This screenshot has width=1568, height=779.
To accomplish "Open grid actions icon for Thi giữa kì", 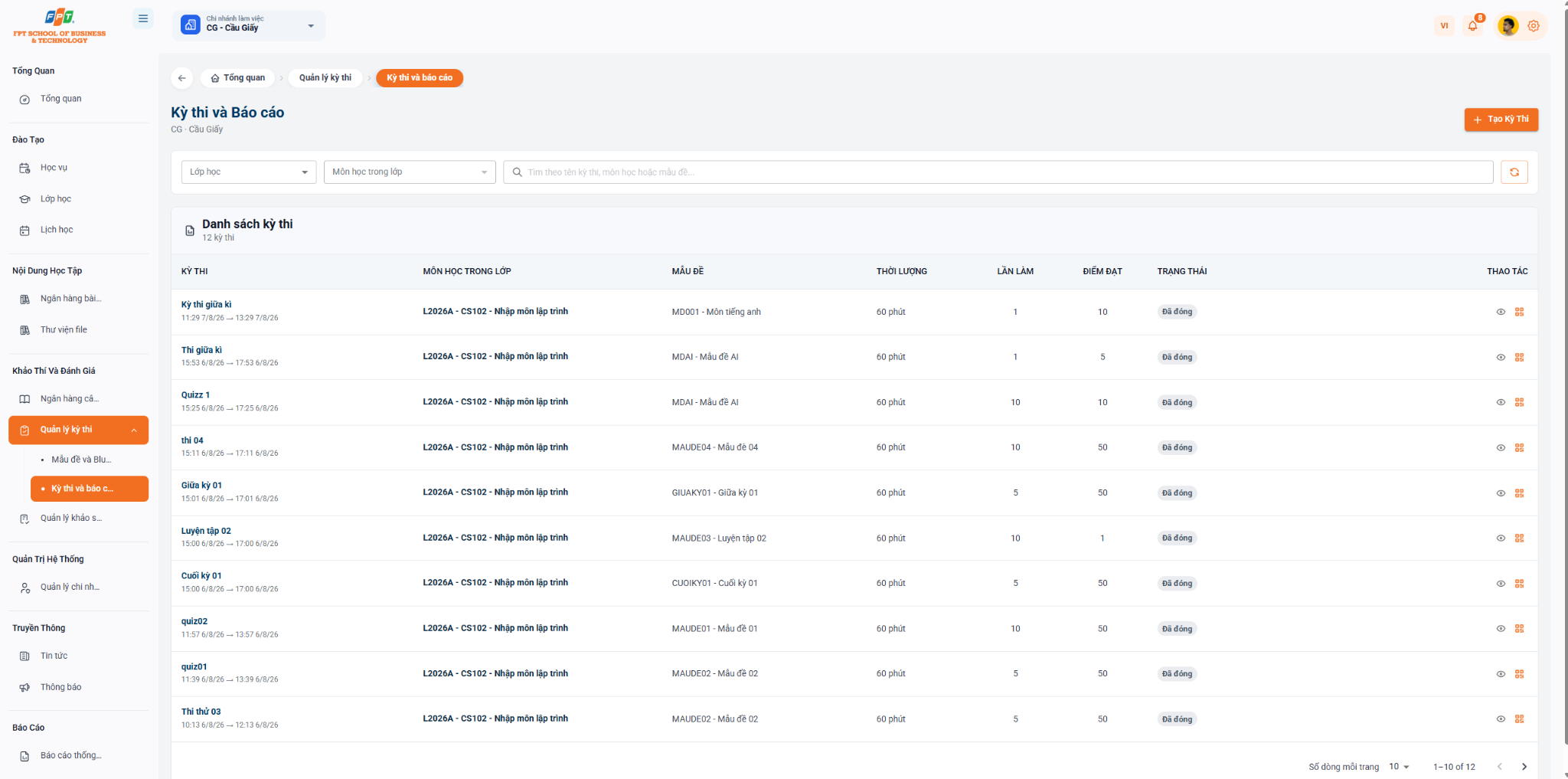I will point(1519,357).
